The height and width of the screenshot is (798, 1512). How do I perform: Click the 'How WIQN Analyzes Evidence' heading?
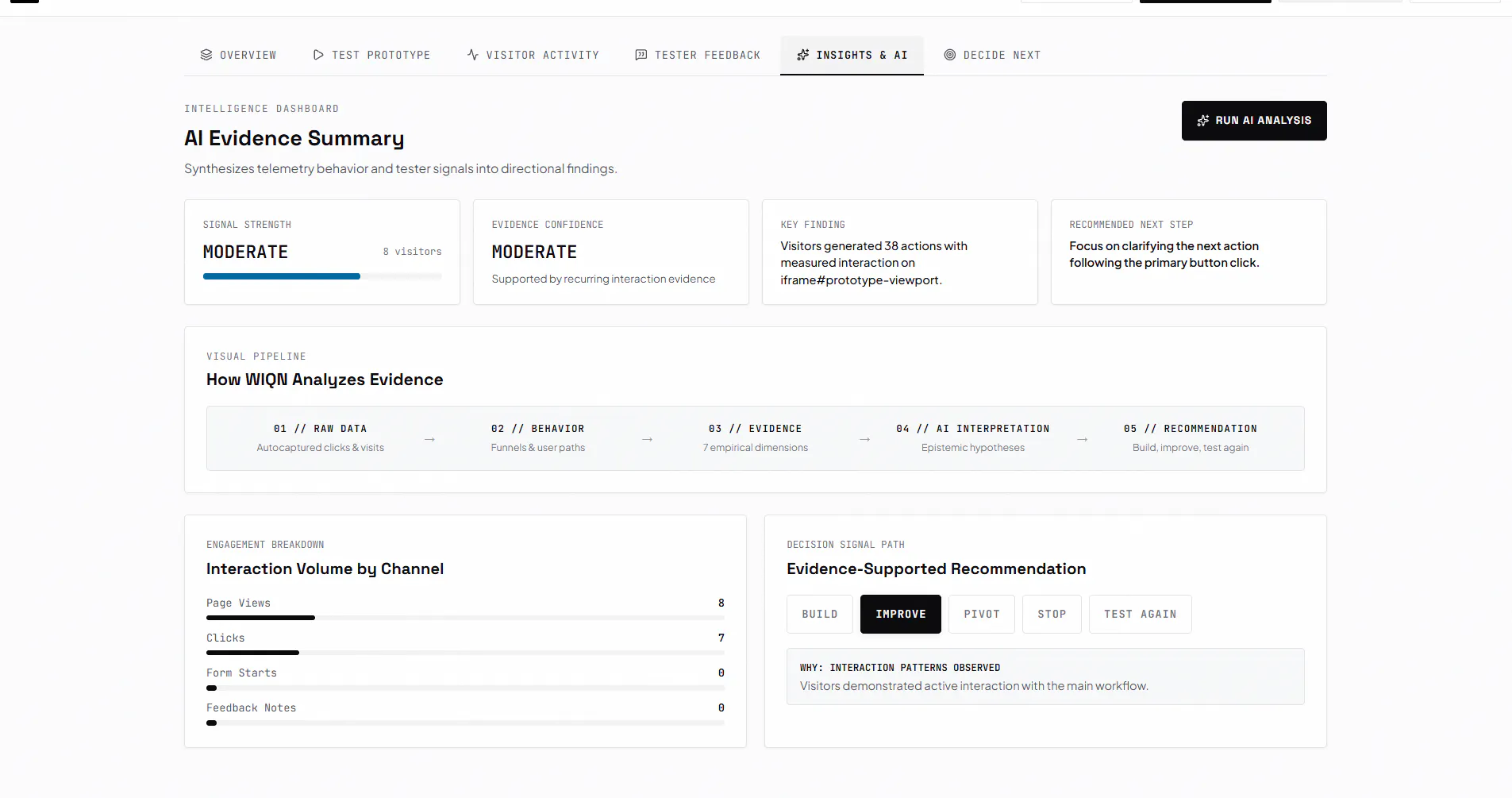click(x=325, y=380)
